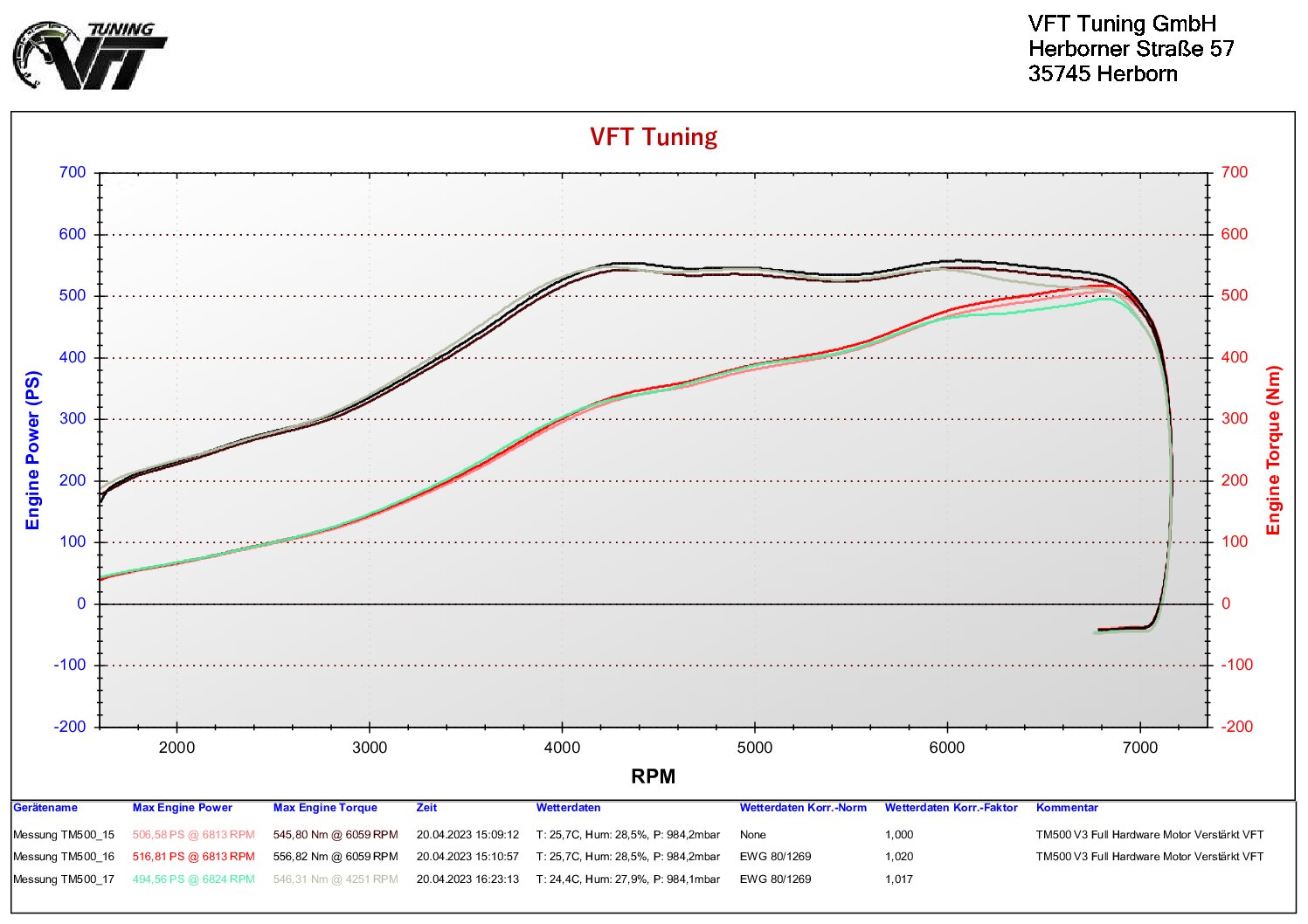Click the '2000' tick on the RPM axis
Viewport: 1308px width, 924px height.
tap(177, 748)
